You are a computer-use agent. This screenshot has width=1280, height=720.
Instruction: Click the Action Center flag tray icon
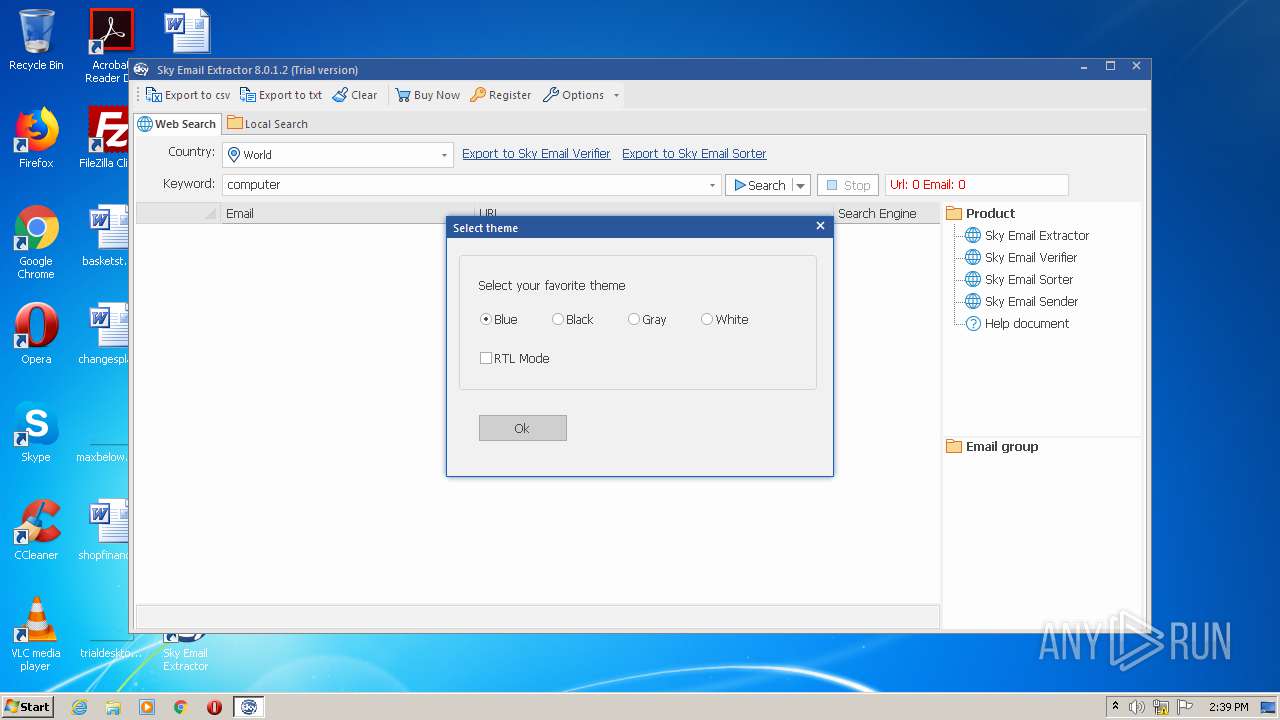[x=1184, y=707]
